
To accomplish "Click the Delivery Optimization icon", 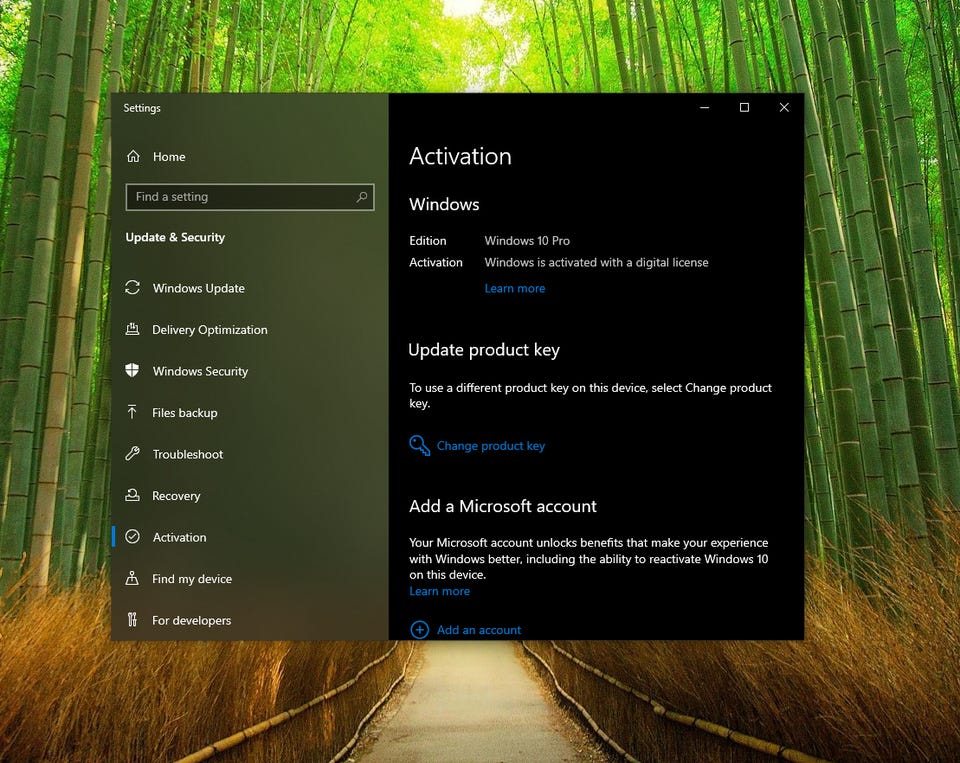I will [132, 330].
